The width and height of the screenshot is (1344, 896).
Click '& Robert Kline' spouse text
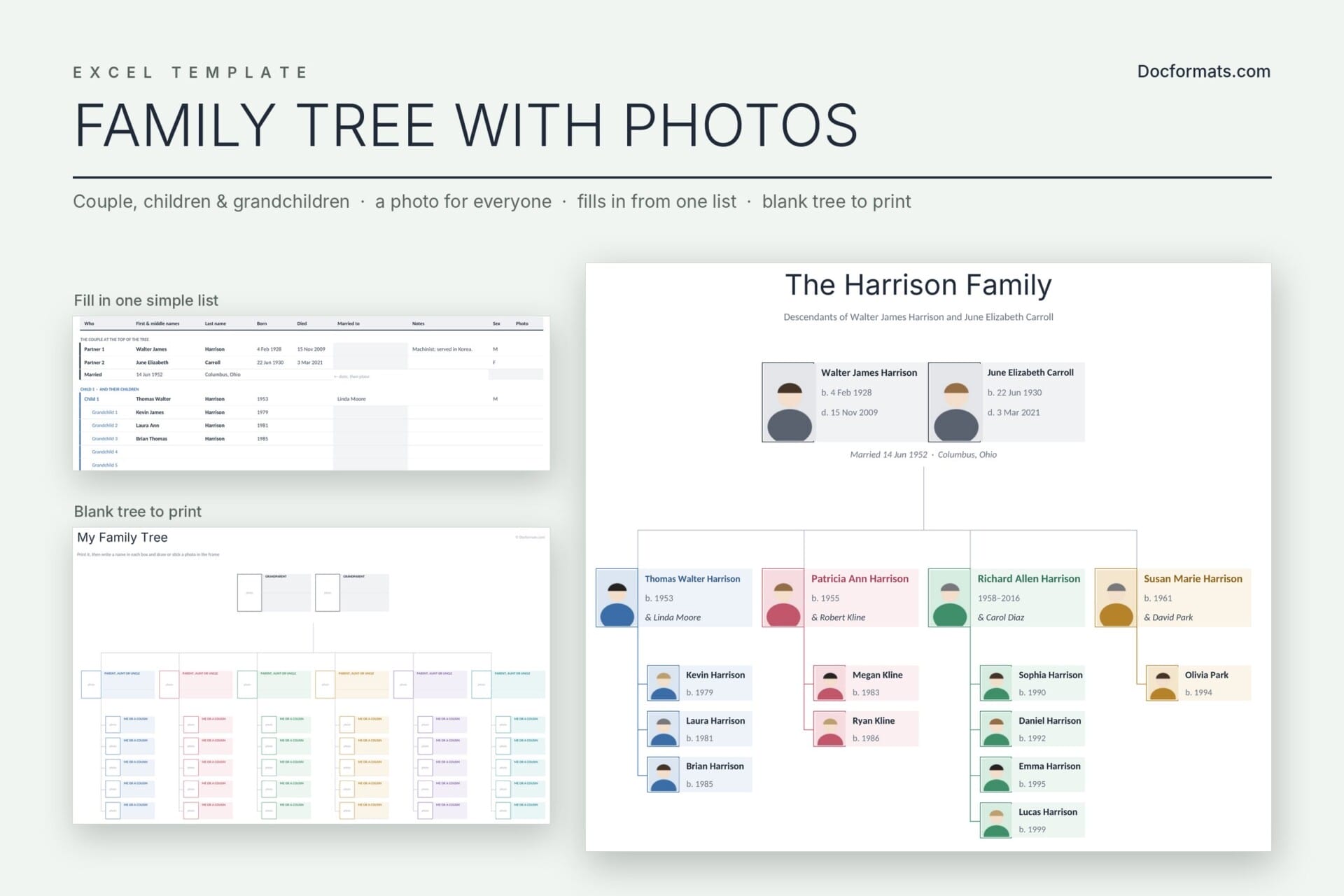tap(838, 617)
